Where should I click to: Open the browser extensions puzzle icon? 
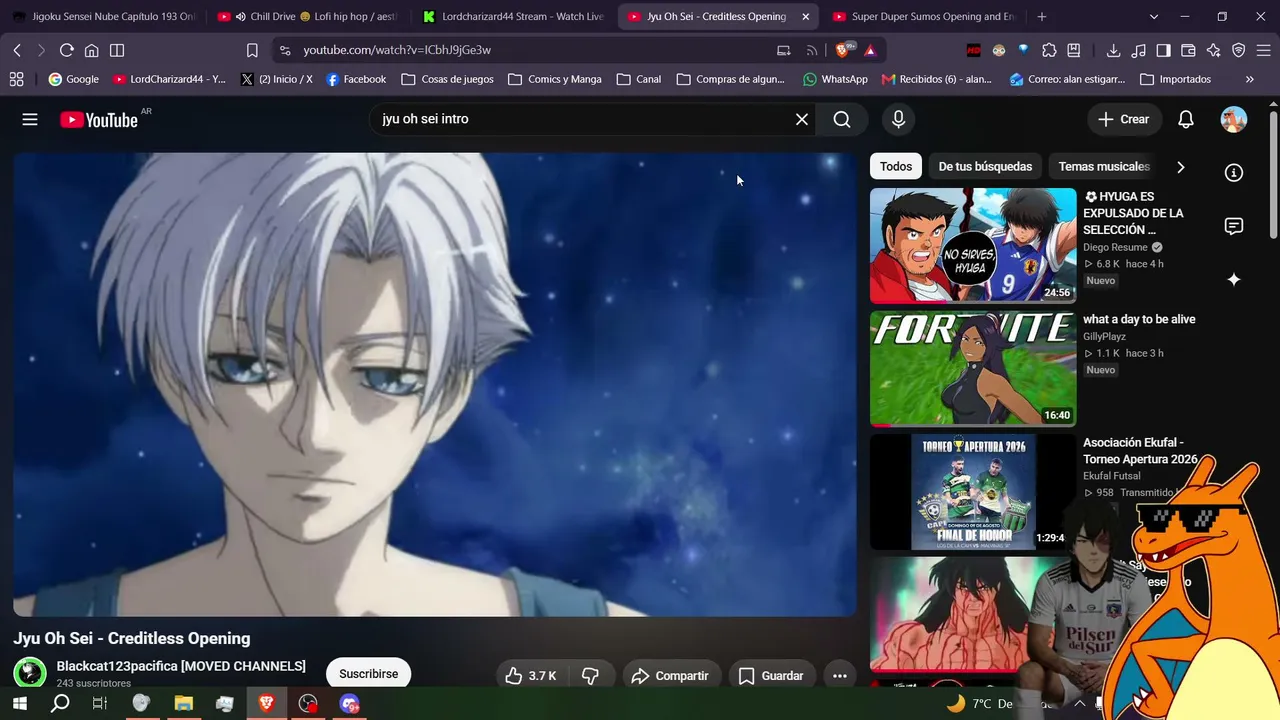[x=1049, y=50]
